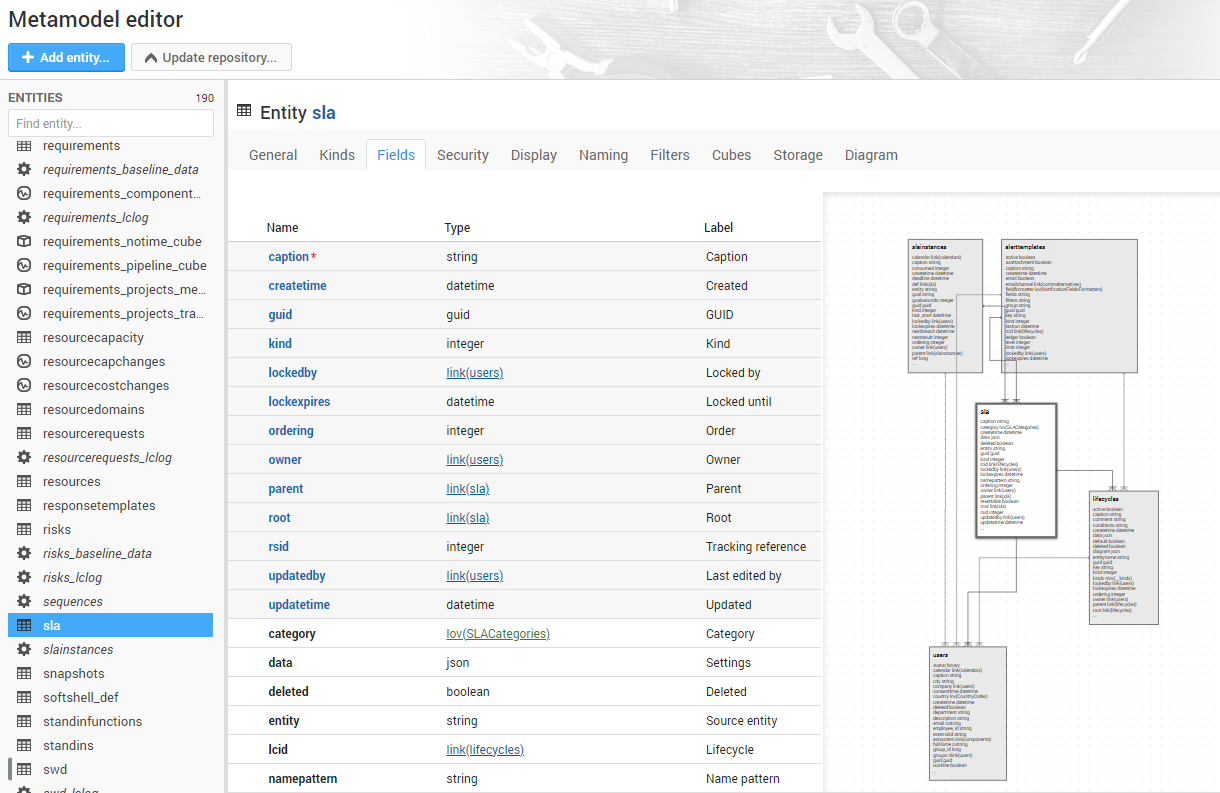This screenshot has width=1220, height=793.
Task: Click the gear icon beside requirements_baseline_data
Action: click(24, 170)
